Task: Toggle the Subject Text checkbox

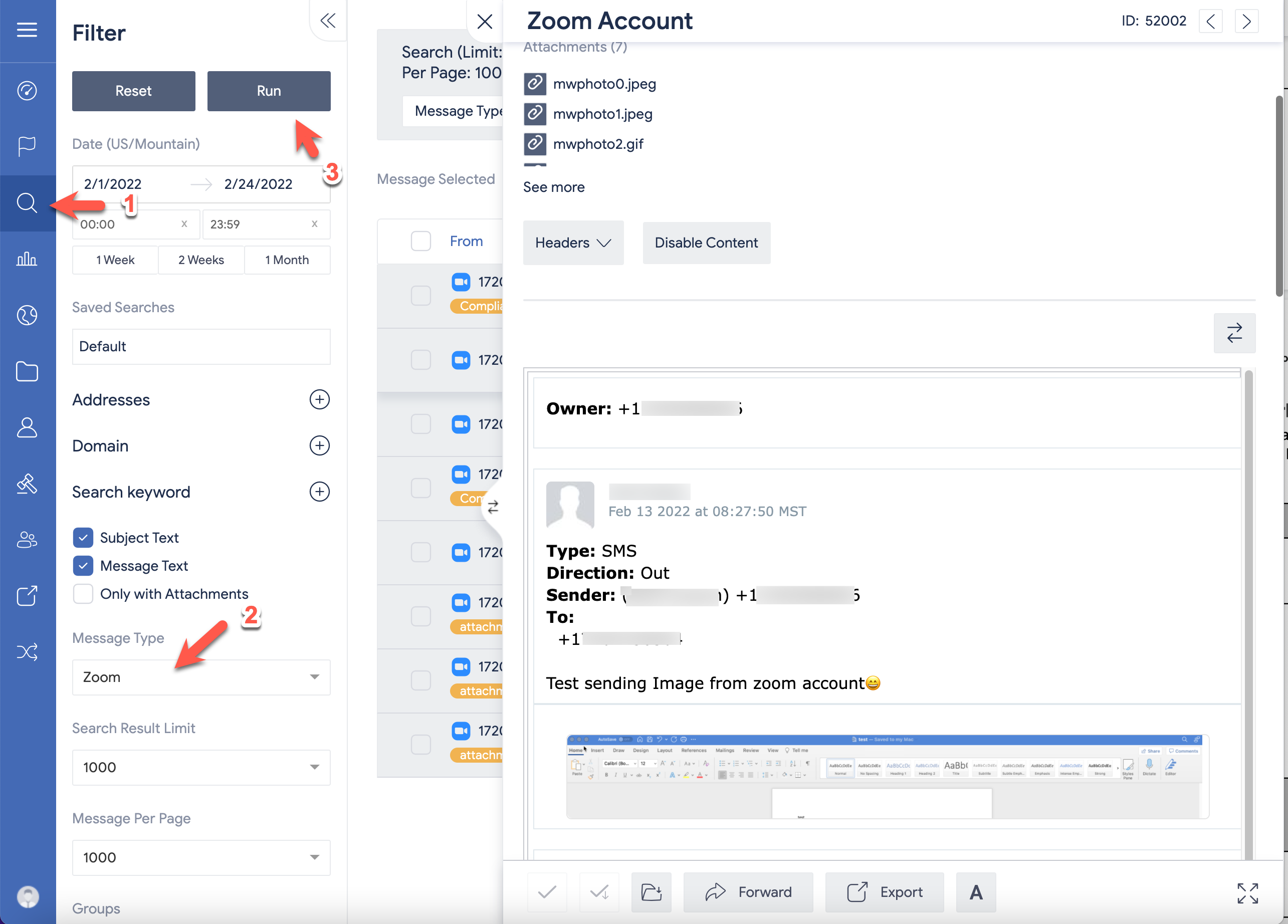Action: 83,537
